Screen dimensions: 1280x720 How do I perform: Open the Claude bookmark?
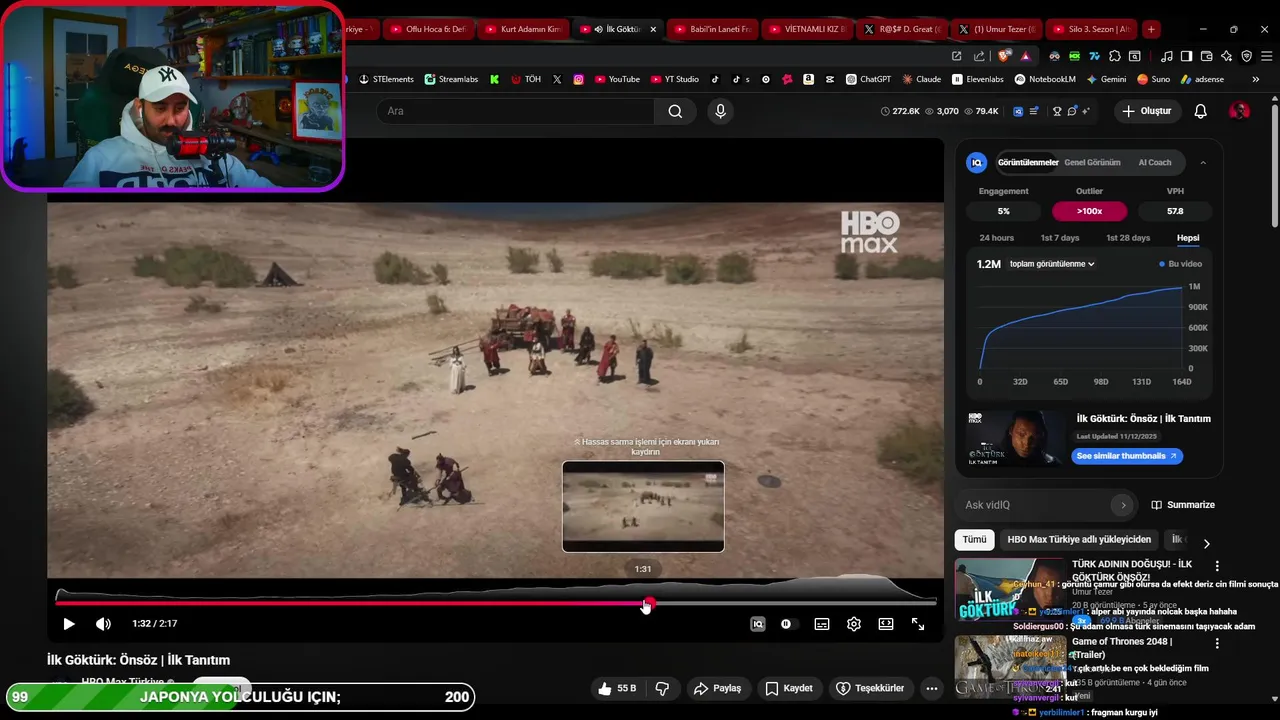pyautogui.click(x=921, y=79)
